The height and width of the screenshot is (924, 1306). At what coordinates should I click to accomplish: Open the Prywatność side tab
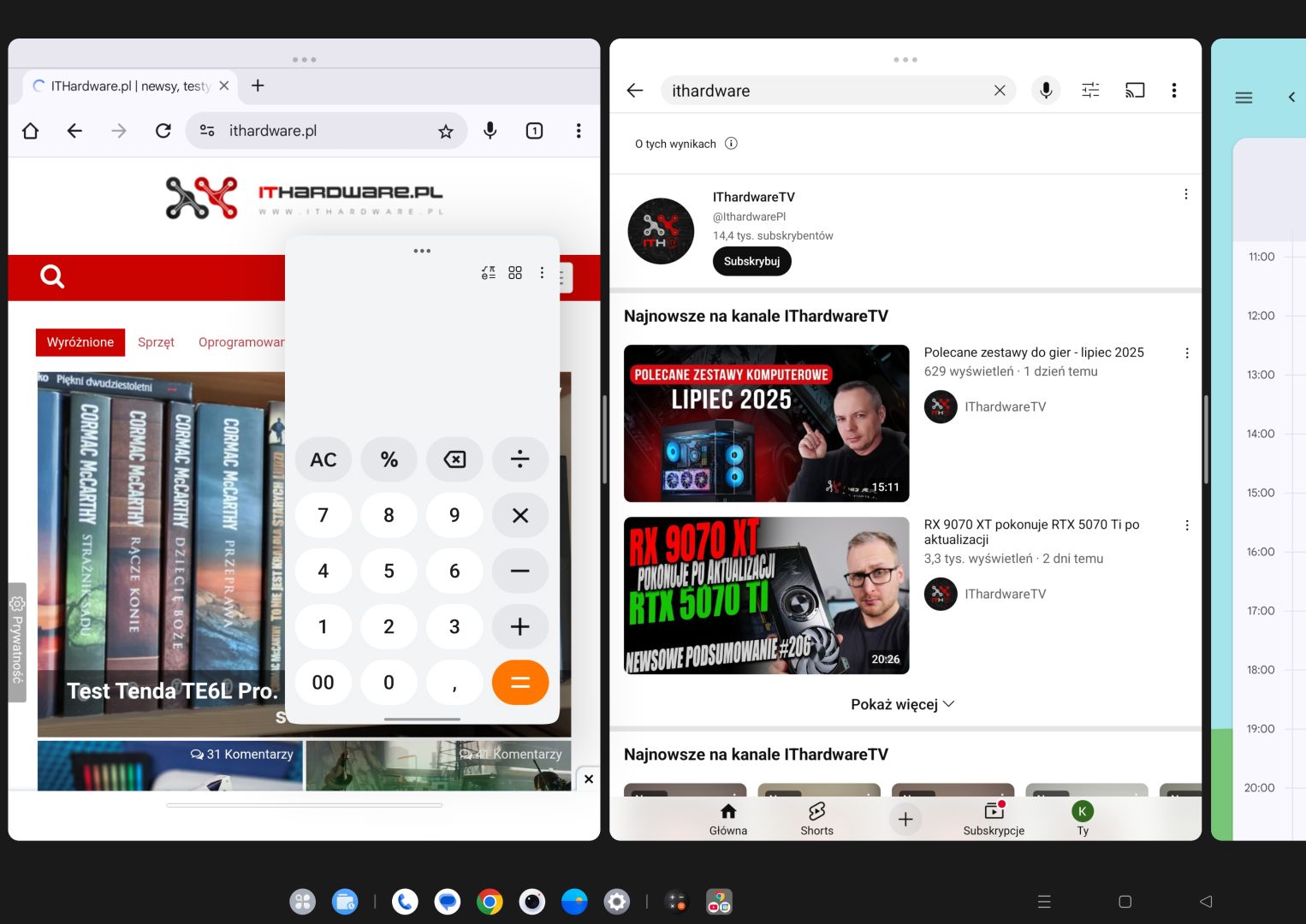pos(17,643)
